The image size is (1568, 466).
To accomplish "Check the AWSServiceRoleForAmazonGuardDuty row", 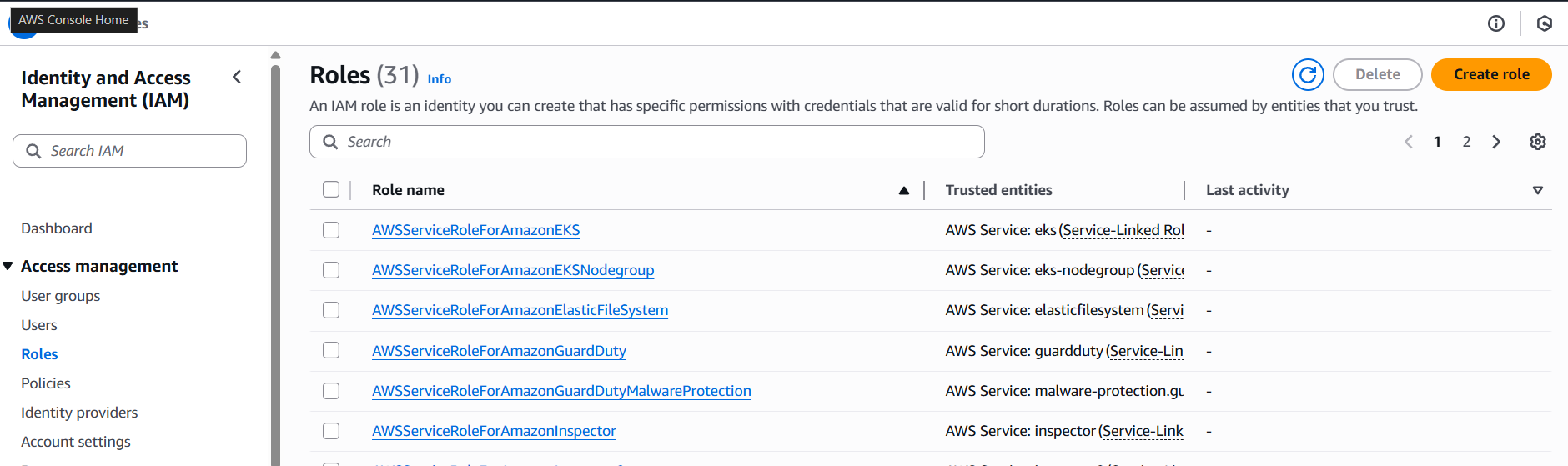I will point(331,350).
